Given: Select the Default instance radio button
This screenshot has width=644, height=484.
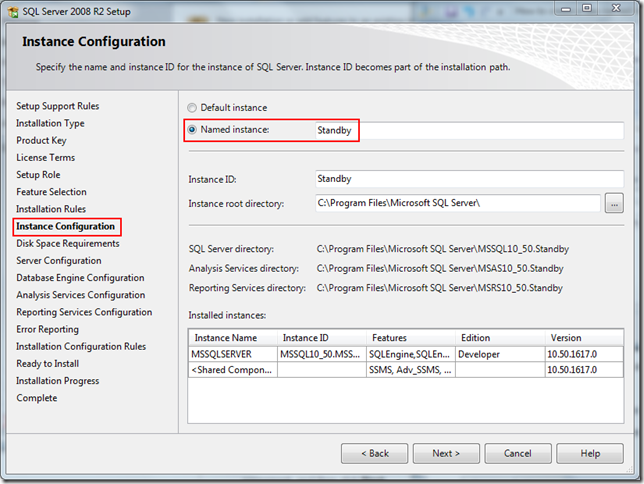Looking at the screenshot, I should [192, 108].
